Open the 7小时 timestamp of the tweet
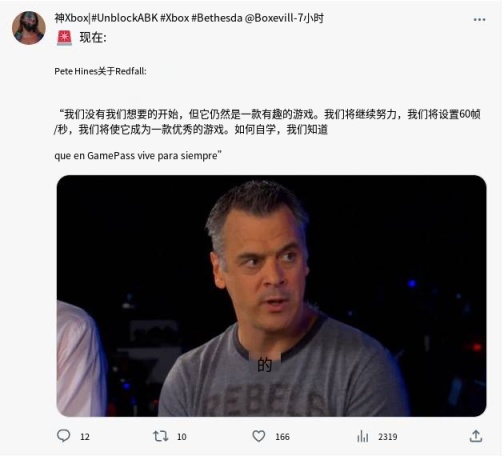 pos(311,18)
